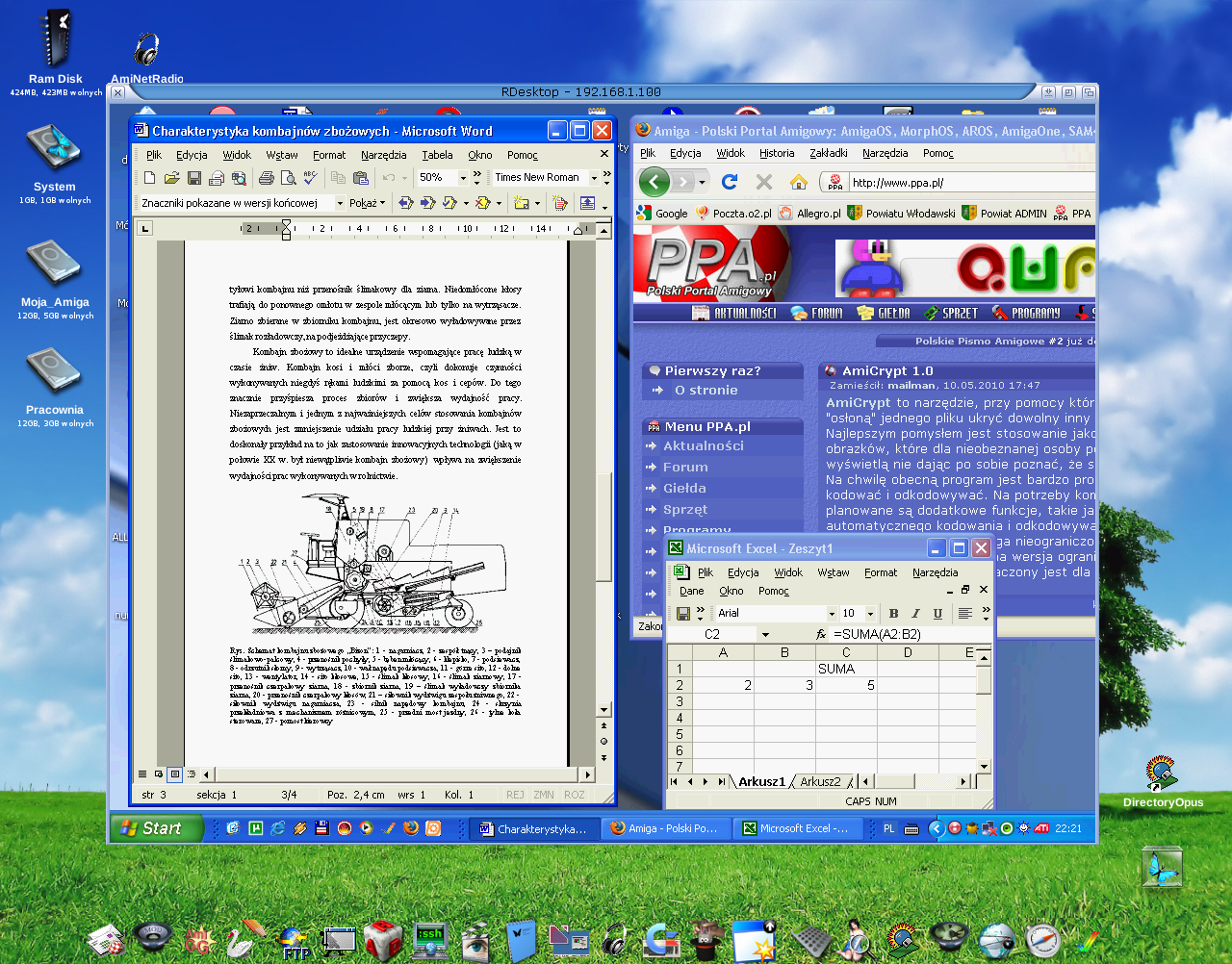Click the fx insert function button in Excel
The image size is (1232, 964).
click(820, 634)
